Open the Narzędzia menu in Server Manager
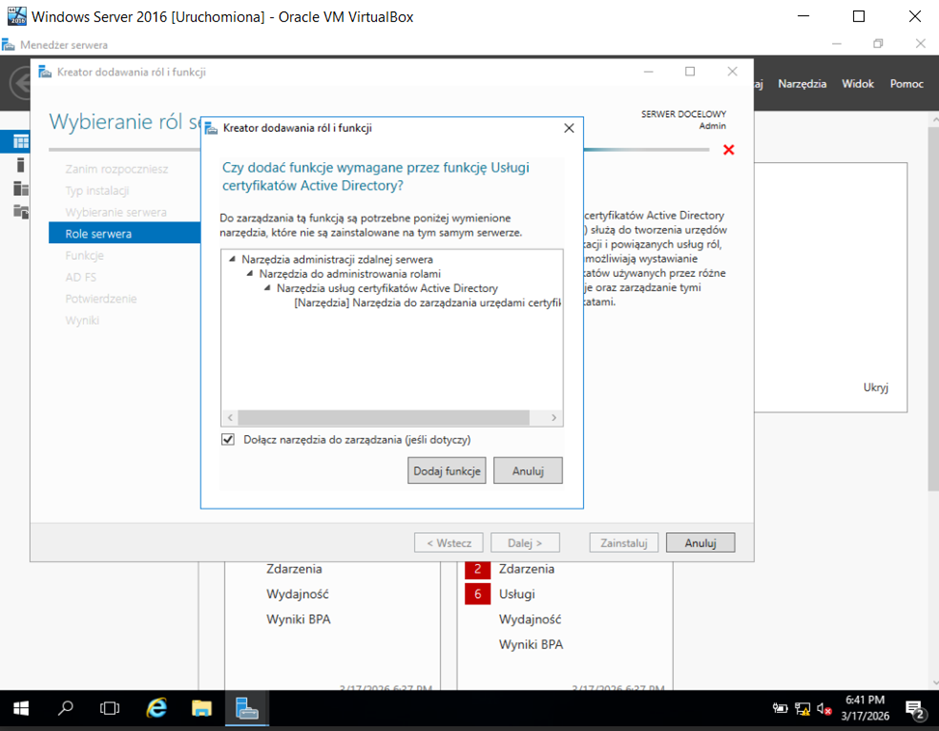The image size is (939, 731). [x=802, y=84]
